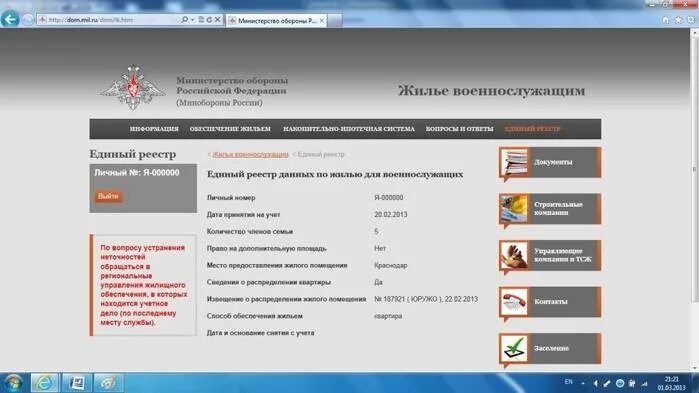Open the Заселение sidebar link
Viewport: 699px width, 393px height.
[x=551, y=348]
